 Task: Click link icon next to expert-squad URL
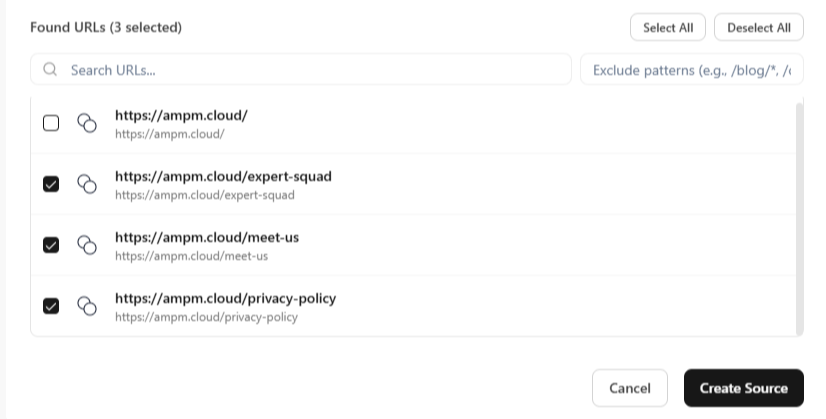(x=87, y=184)
